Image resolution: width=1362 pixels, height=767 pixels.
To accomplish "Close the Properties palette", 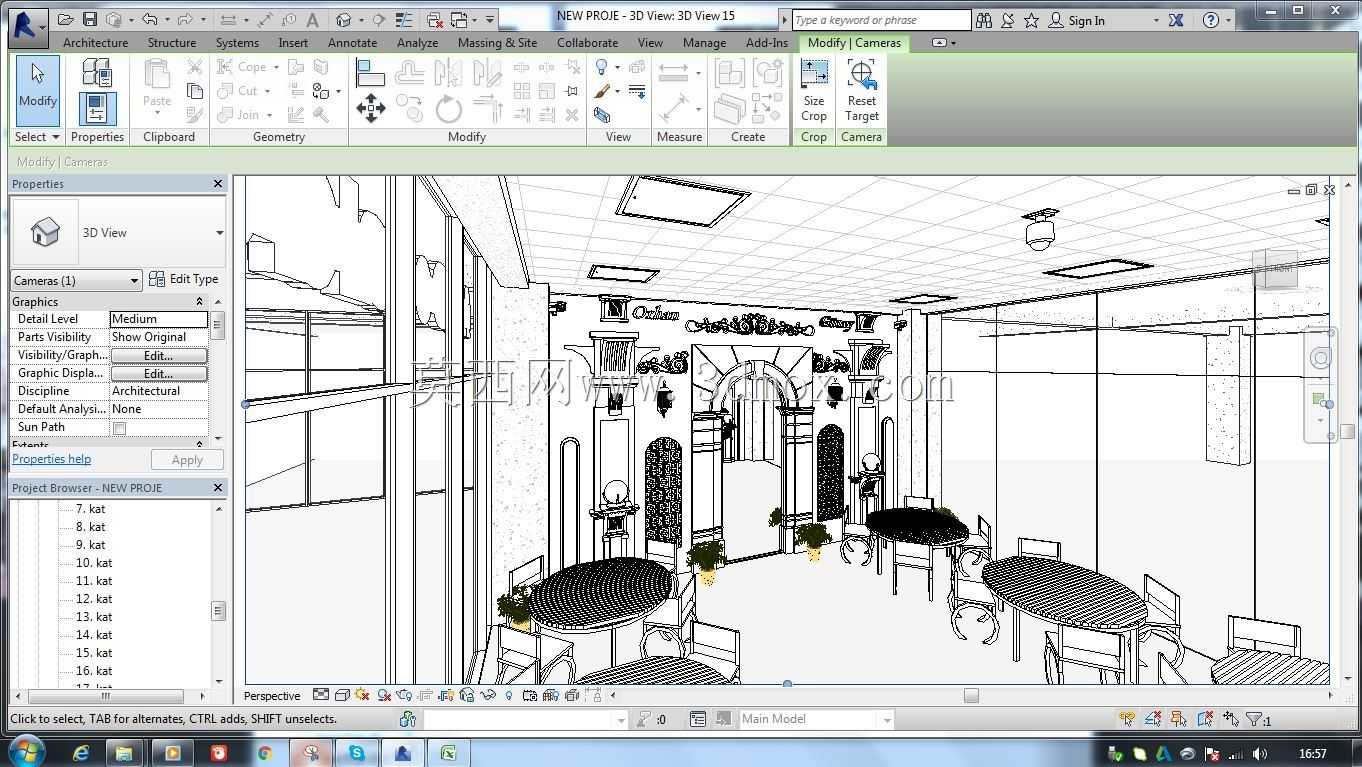I will 218,184.
